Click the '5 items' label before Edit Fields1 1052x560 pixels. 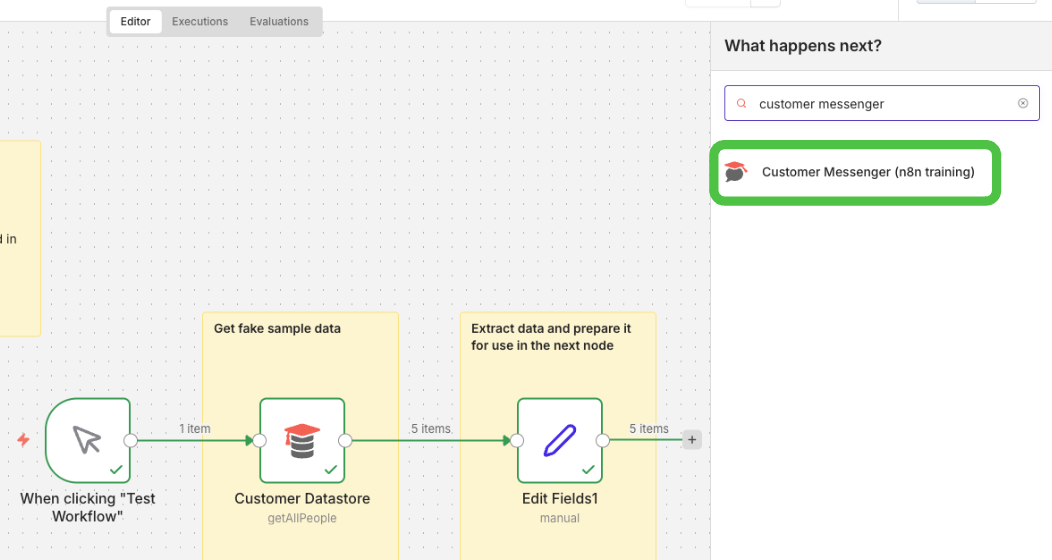pyautogui.click(x=431, y=429)
